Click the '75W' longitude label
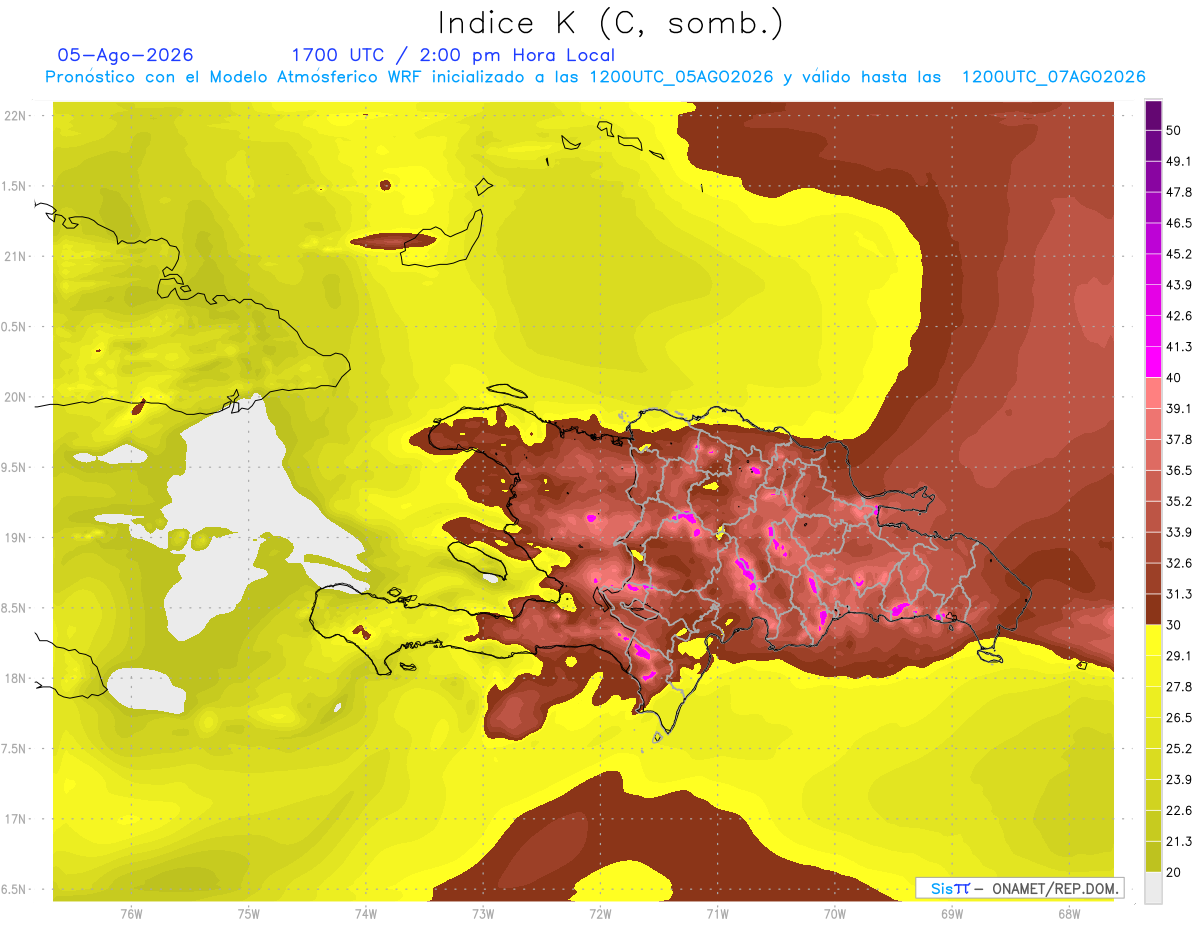Image resolution: width=1200 pixels, height=927 pixels. tap(249, 913)
